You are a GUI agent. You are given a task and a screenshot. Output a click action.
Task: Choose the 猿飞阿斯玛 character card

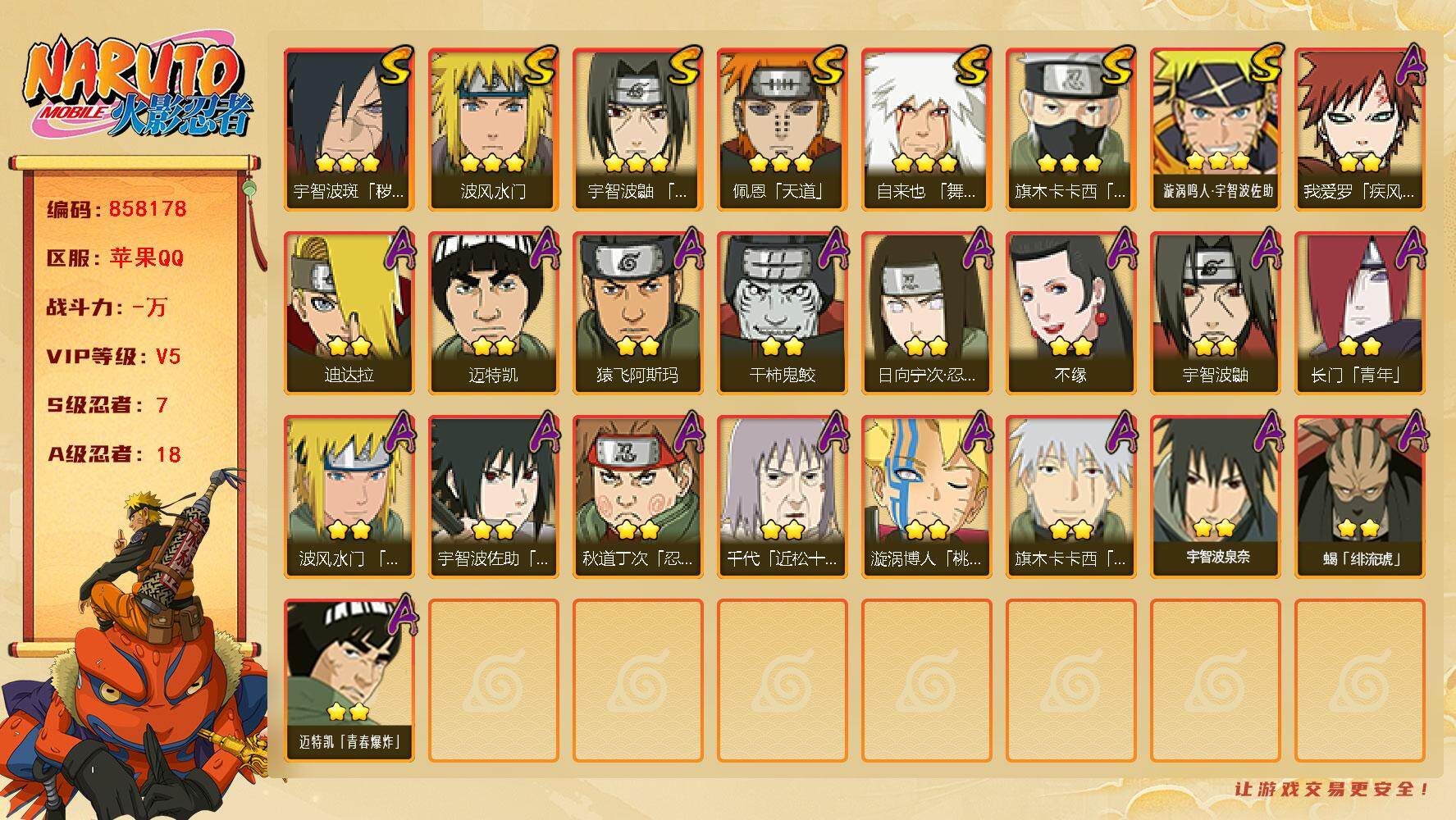[x=637, y=313]
